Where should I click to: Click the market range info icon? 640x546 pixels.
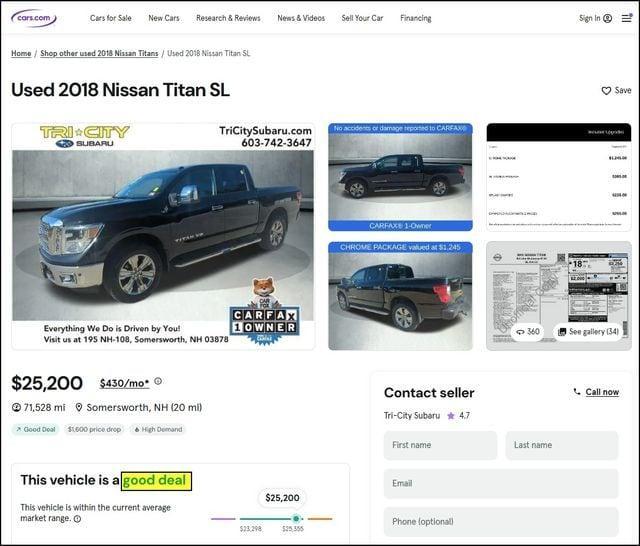coord(77,519)
